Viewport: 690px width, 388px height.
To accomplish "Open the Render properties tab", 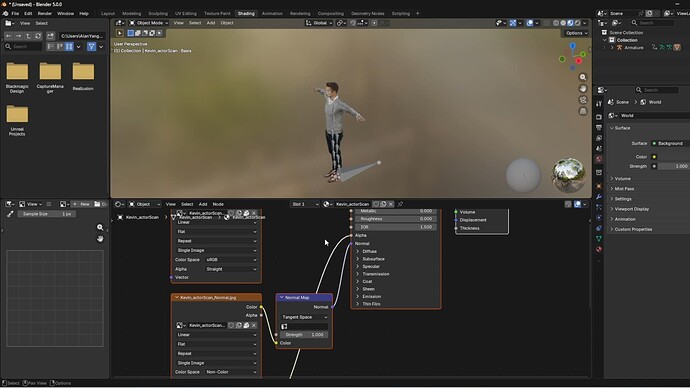I will click(x=598, y=117).
